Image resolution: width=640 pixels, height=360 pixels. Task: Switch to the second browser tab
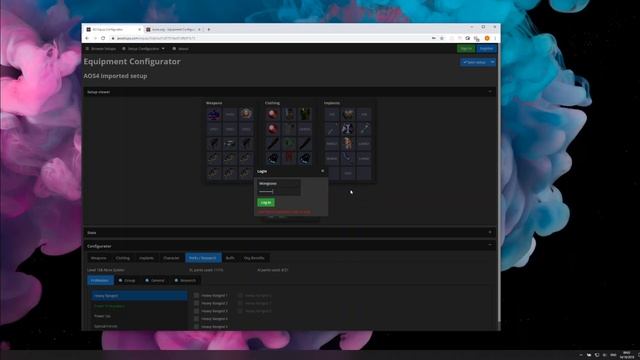(173, 29)
